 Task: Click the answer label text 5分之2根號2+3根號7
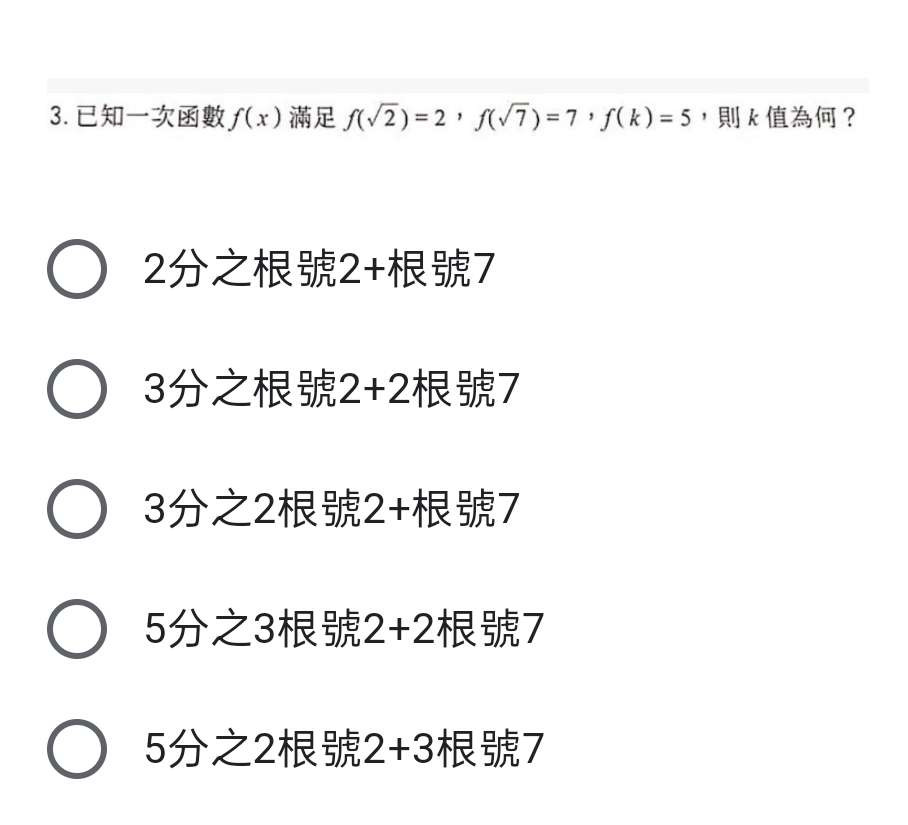[x=344, y=748]
